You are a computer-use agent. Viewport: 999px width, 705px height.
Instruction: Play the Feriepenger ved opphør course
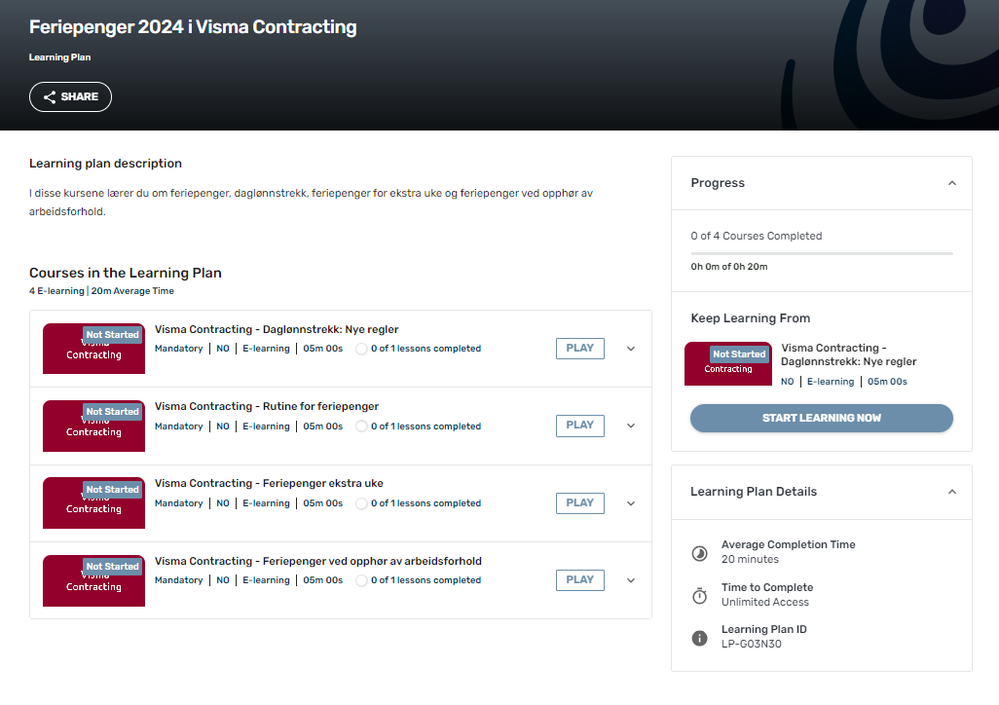580,580
